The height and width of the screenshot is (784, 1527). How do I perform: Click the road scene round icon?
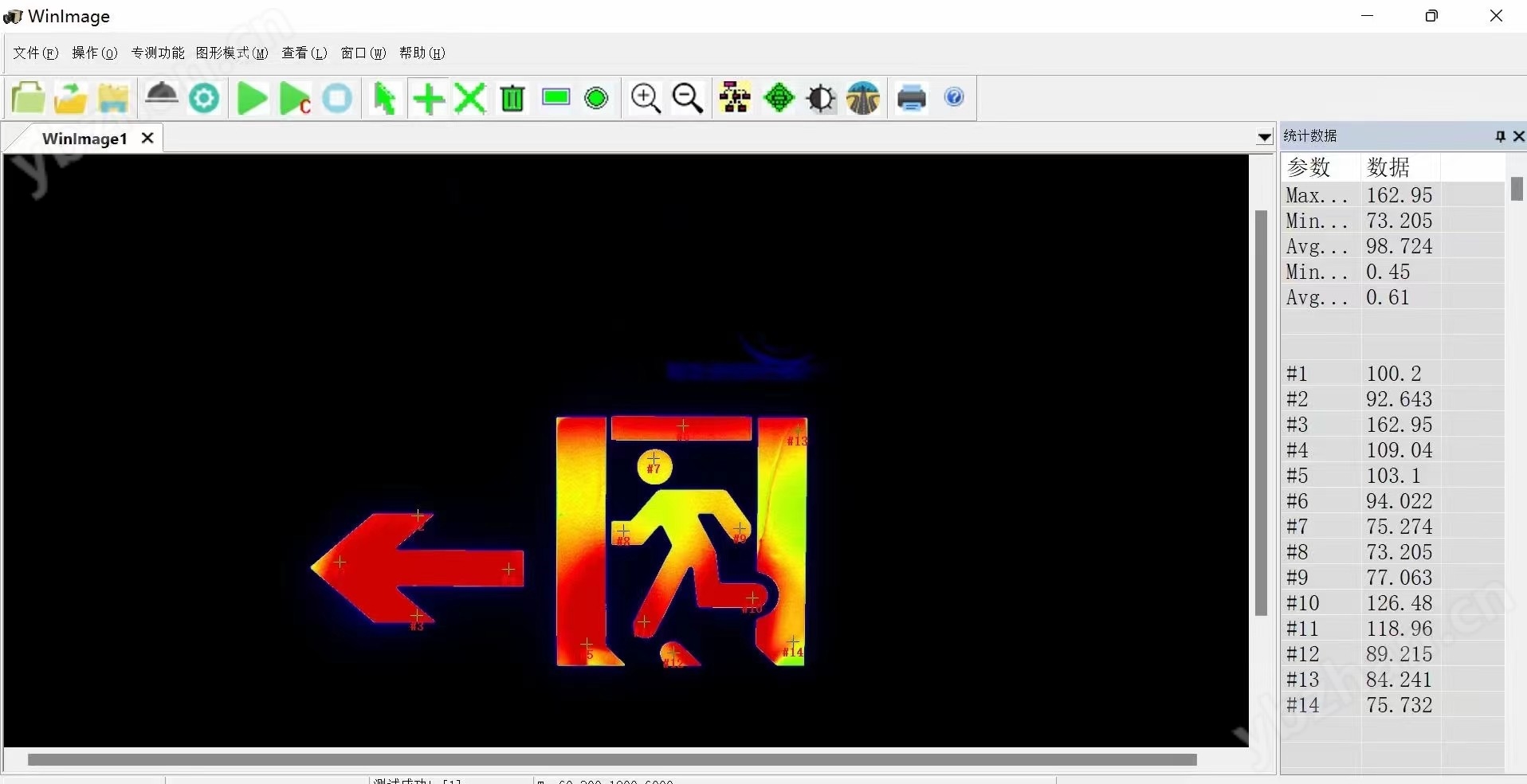[863, 98]
